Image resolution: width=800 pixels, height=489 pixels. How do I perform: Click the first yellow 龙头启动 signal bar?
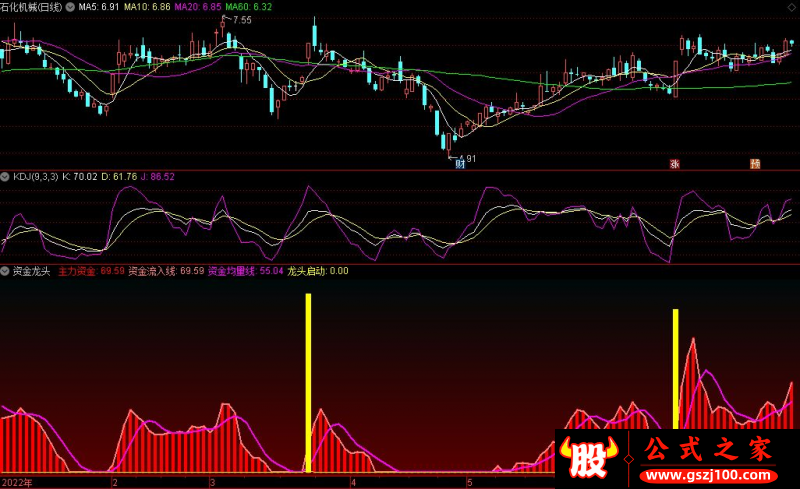tap(308, 383)
